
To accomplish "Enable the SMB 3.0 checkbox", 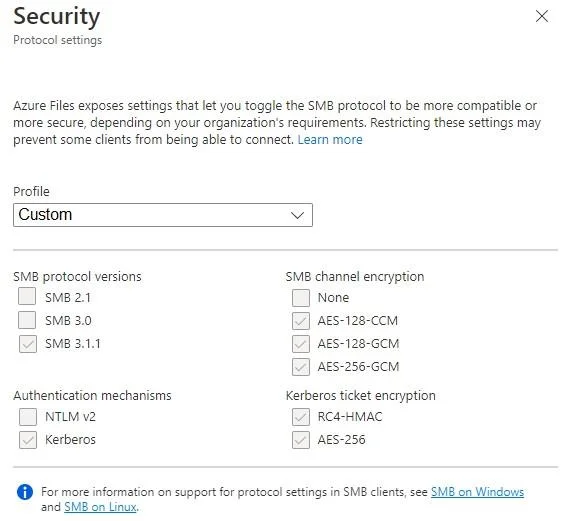I will 27,320.
